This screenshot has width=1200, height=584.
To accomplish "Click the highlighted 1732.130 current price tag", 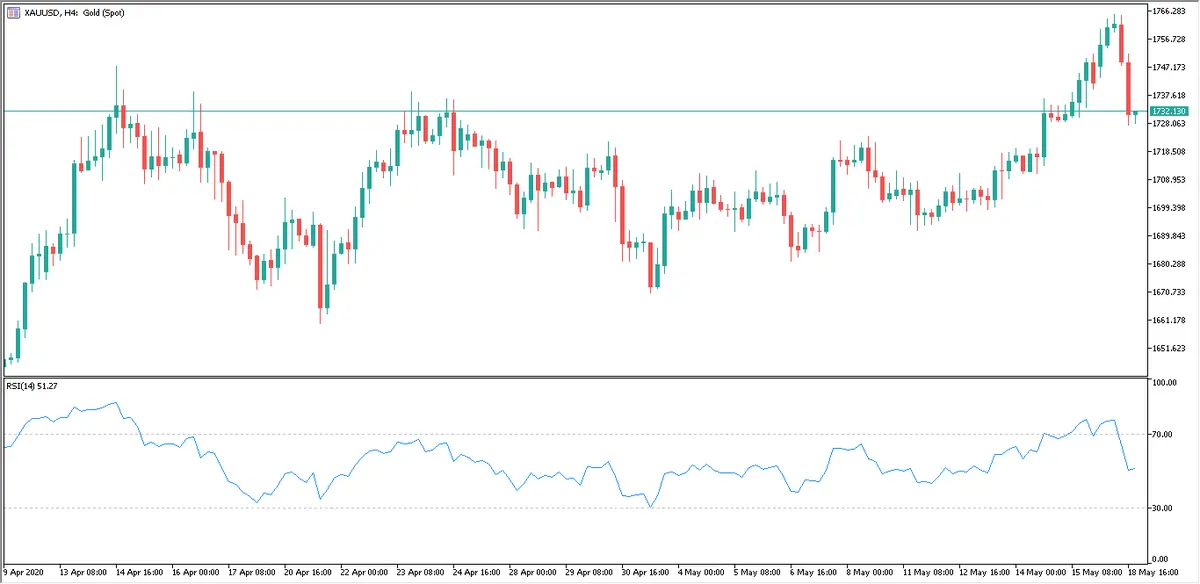I will click(x=1168, y=111).
